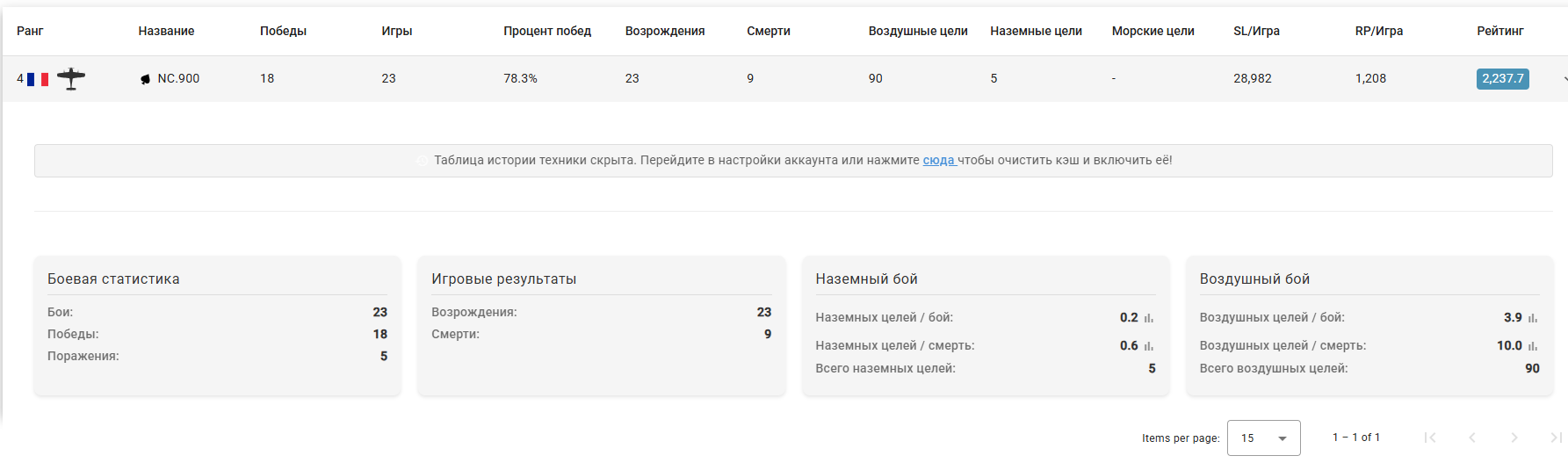Image resolution: width=1568 pixels, height=463 pixels.
Task: Open chart for Наземных целей / смерть
Action: tap(1149, 346)
